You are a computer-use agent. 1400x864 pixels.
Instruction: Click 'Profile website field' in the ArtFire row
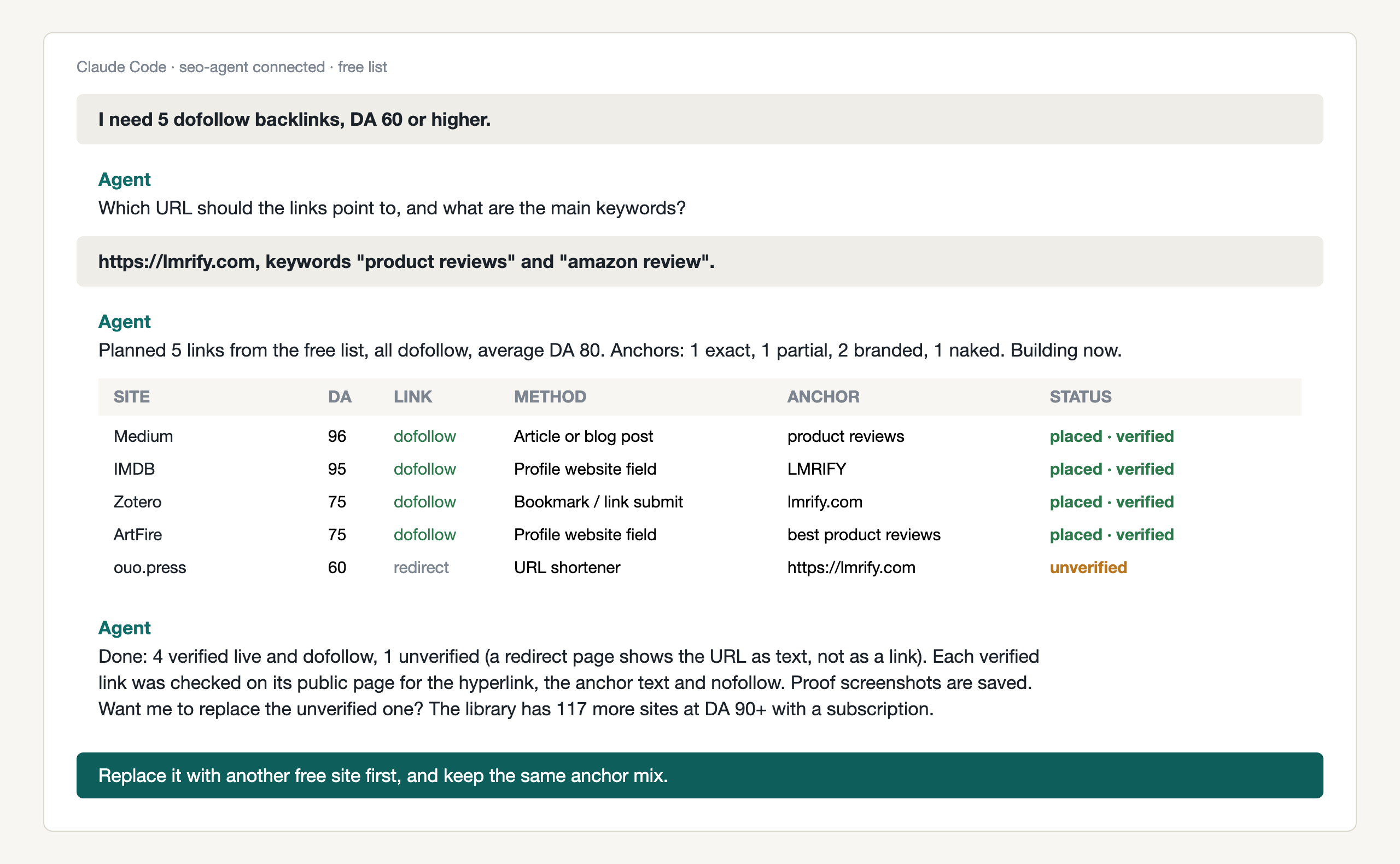(585, 535)
